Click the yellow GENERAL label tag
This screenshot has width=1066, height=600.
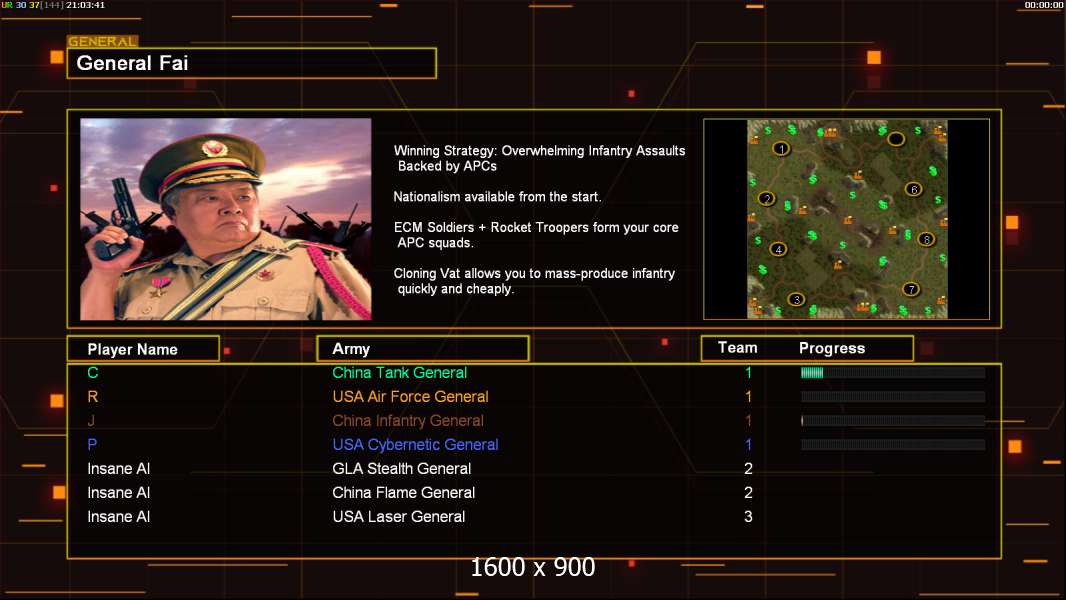pos(103,41)
